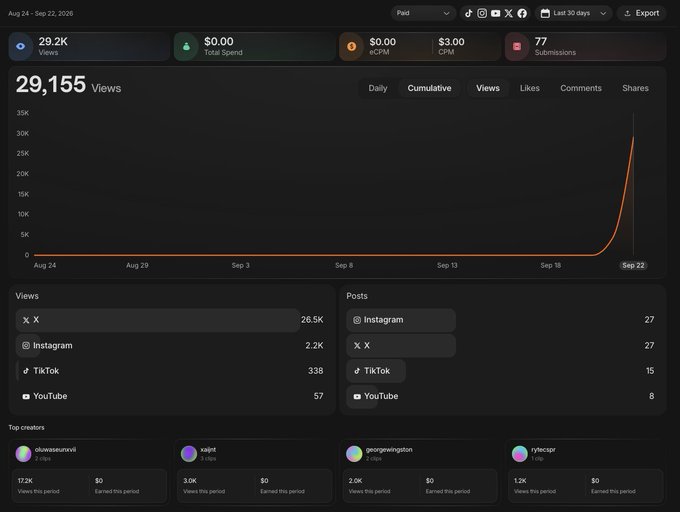The width and height of the screenshot is (680, 512).
Task: Click the X views bar showing 26.5K
Action: pos(158,320)
